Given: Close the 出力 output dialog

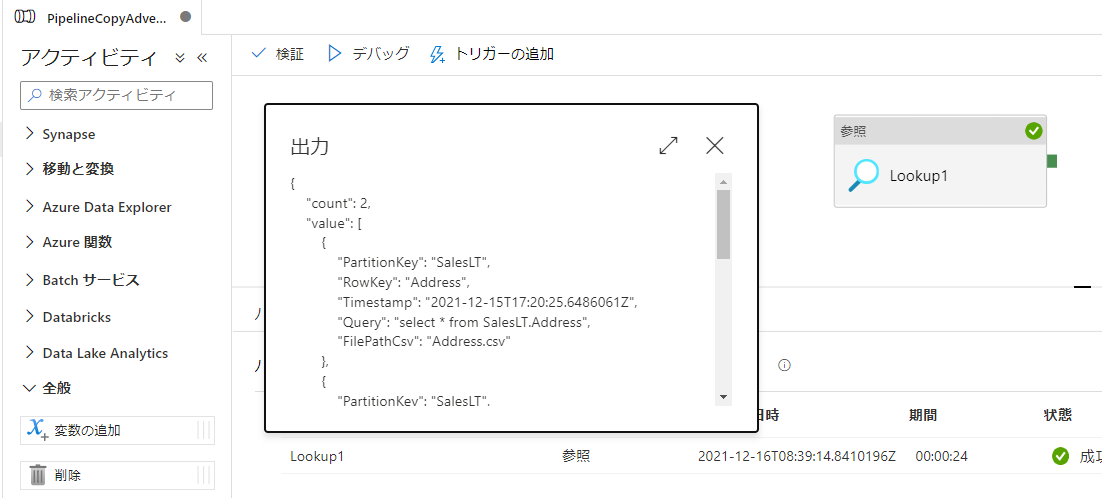Looking at the screenshot, I should 715,145.
